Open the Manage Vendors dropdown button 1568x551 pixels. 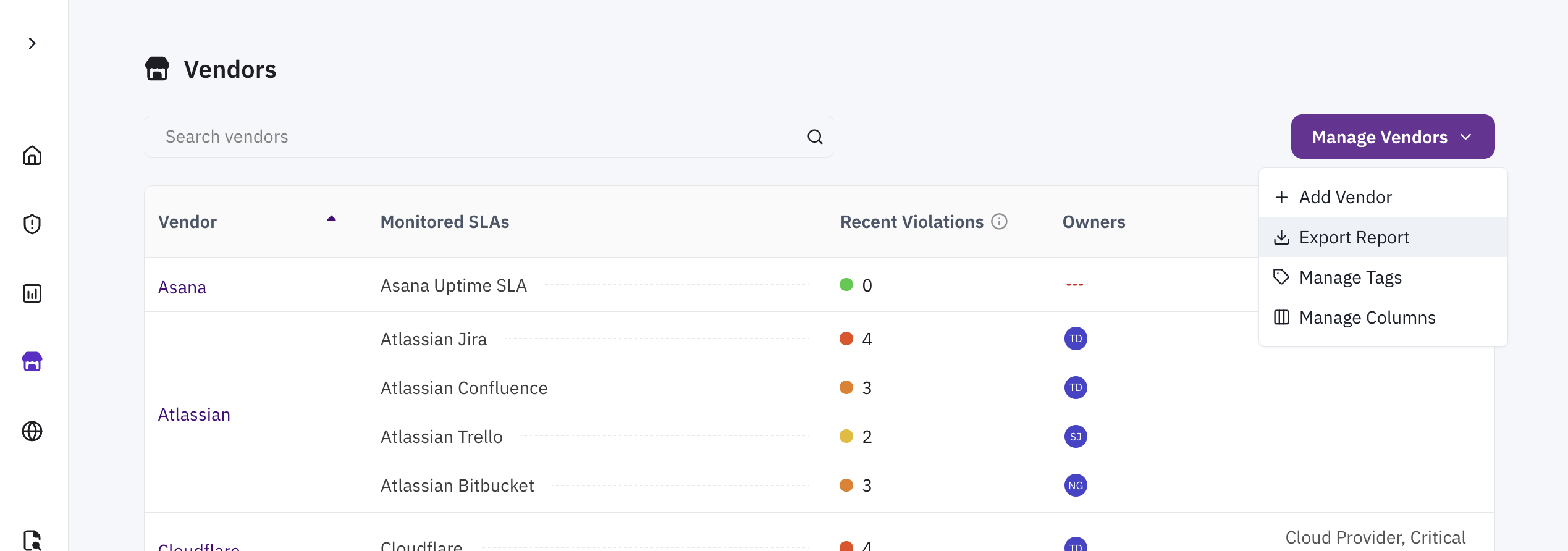[1393, 137]
